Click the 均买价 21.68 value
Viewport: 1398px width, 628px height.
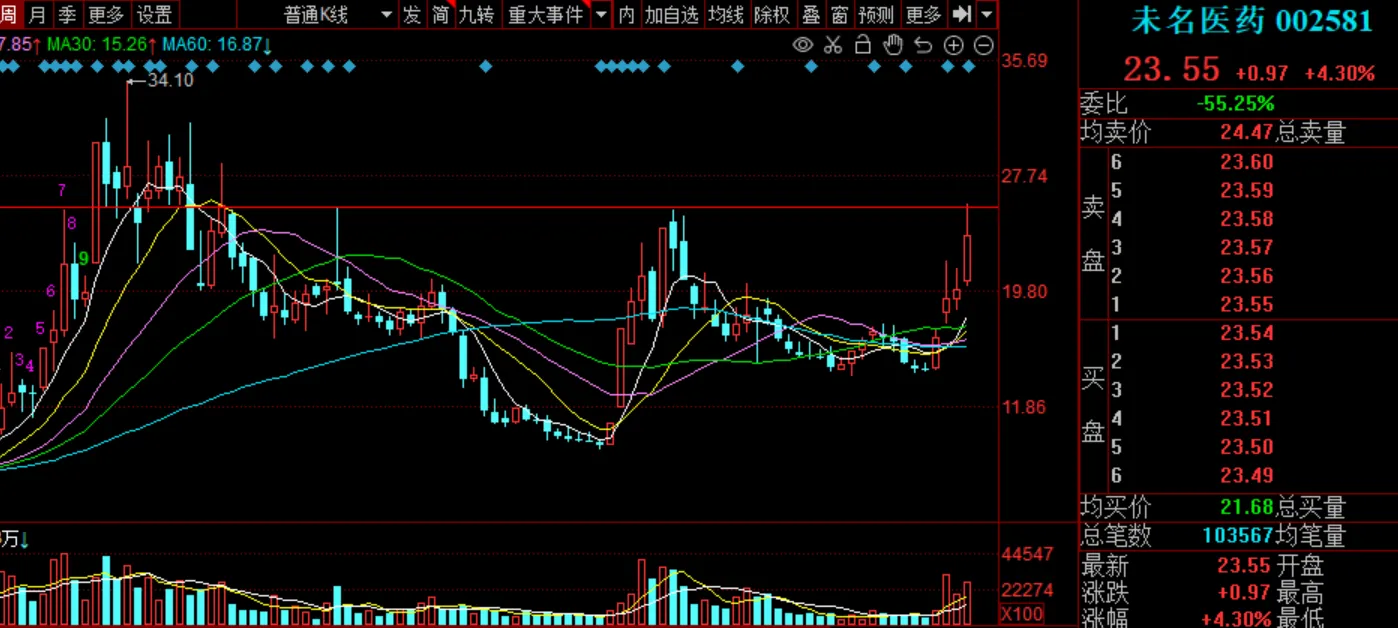coord(1246,507)
